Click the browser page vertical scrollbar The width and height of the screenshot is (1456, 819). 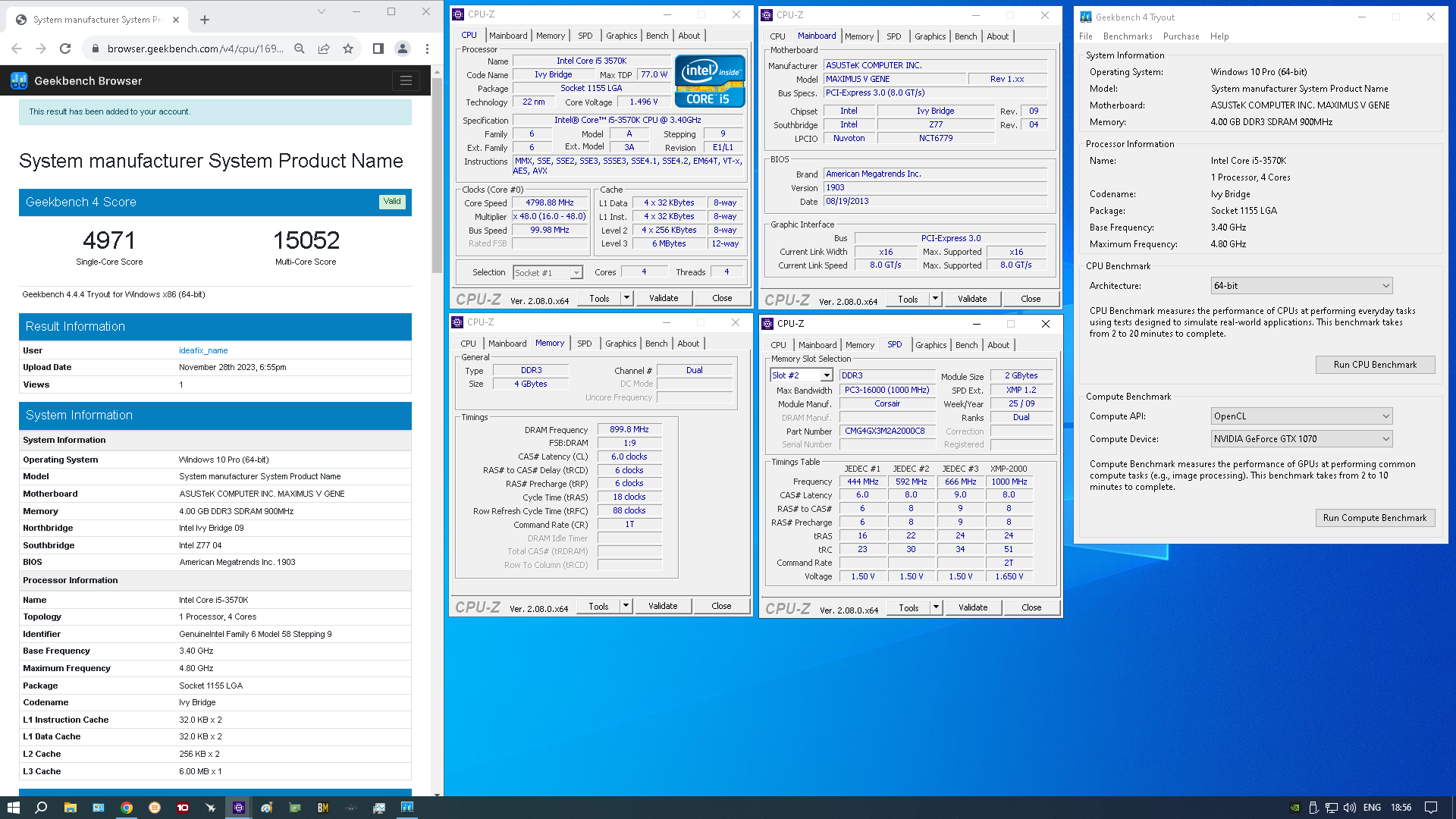[437, 174]
